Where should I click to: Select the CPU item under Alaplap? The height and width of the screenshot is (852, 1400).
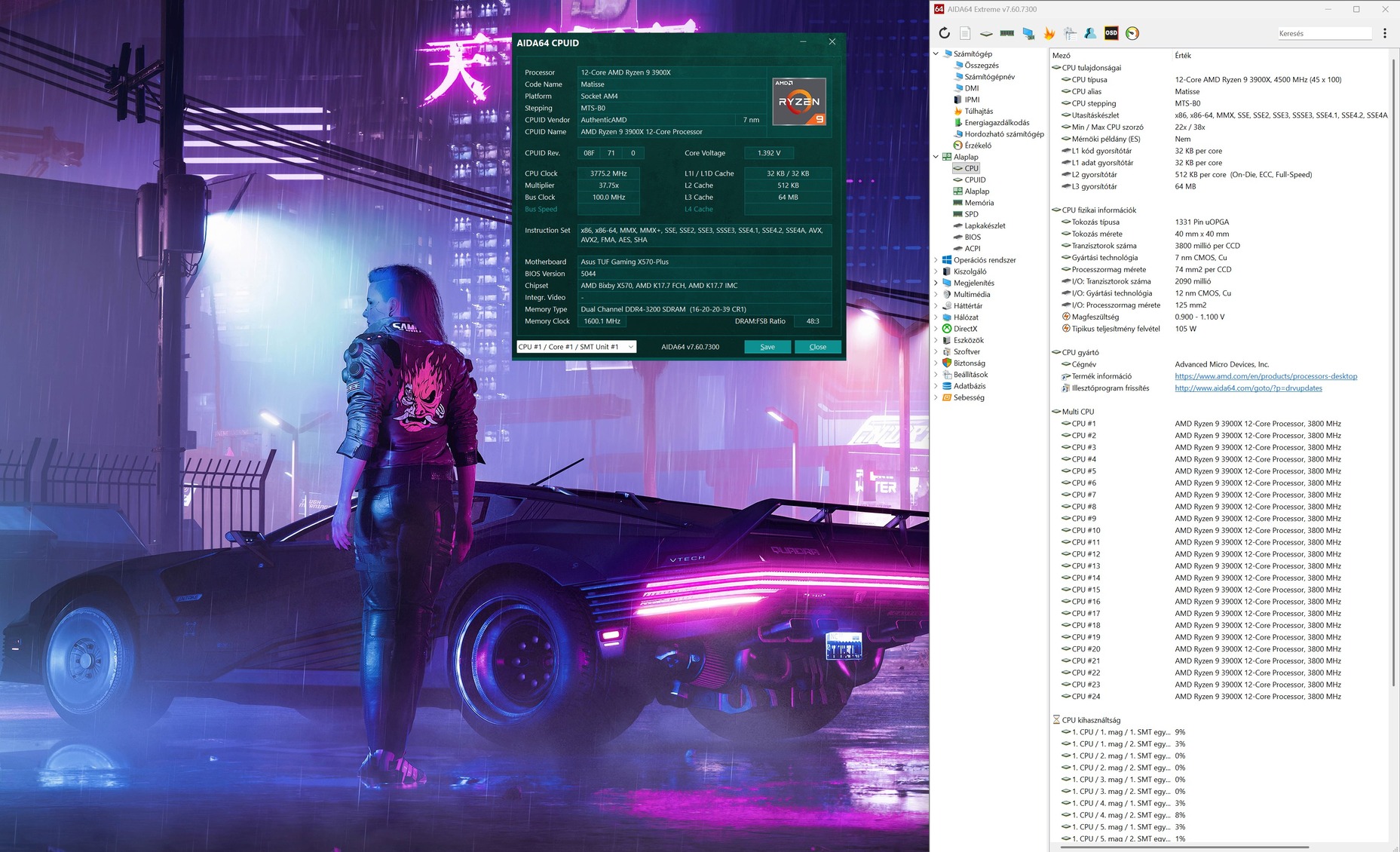[x=971, y=168]
